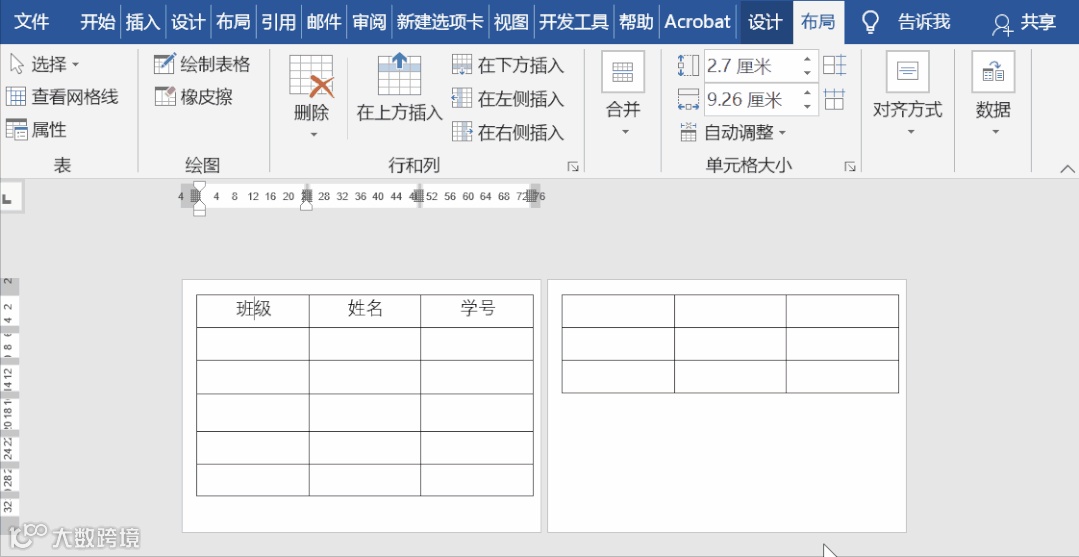
Task: Open the 开发工具 tab
Action: (x=574, y=22)
